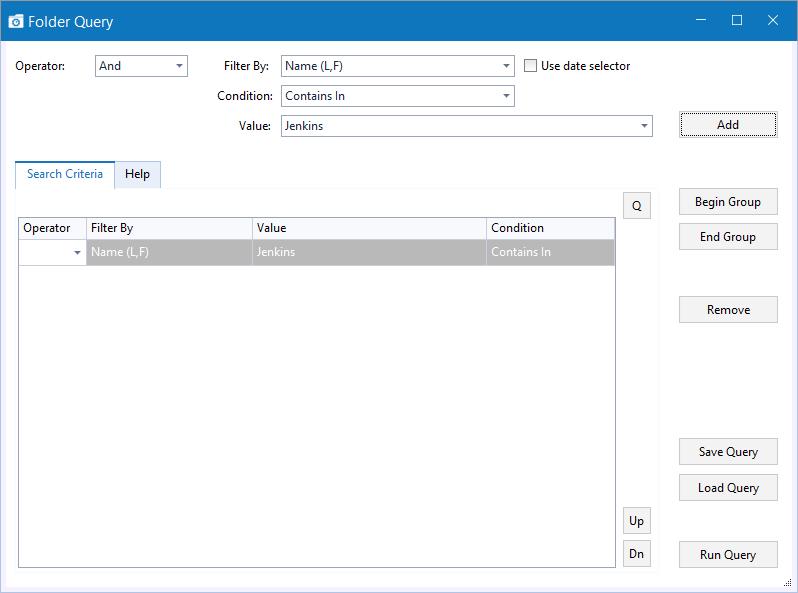Move criteria down with Dn button
The height and width of the screenshot is (593, 798).
[x=637, y=554]
